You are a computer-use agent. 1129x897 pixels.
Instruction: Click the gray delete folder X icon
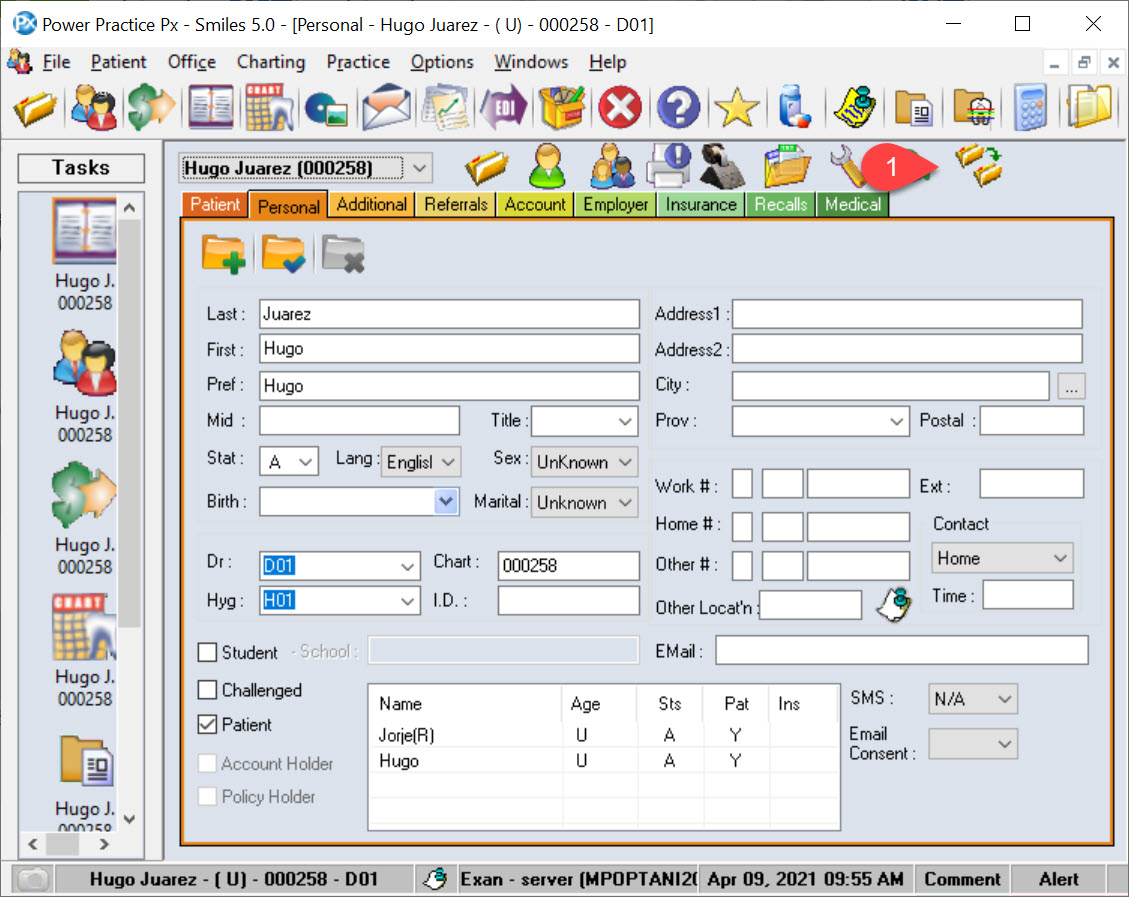pyautogui.click(x=343, y=254)
